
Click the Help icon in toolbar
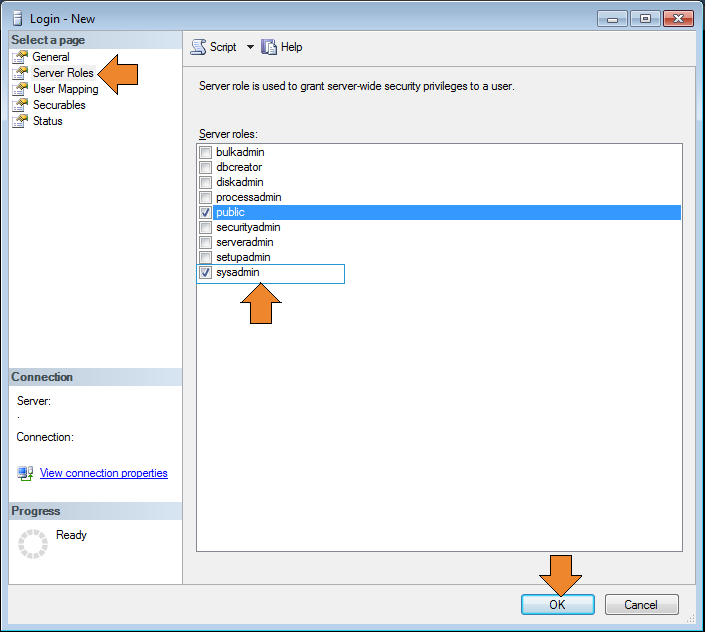pos(269,47)
